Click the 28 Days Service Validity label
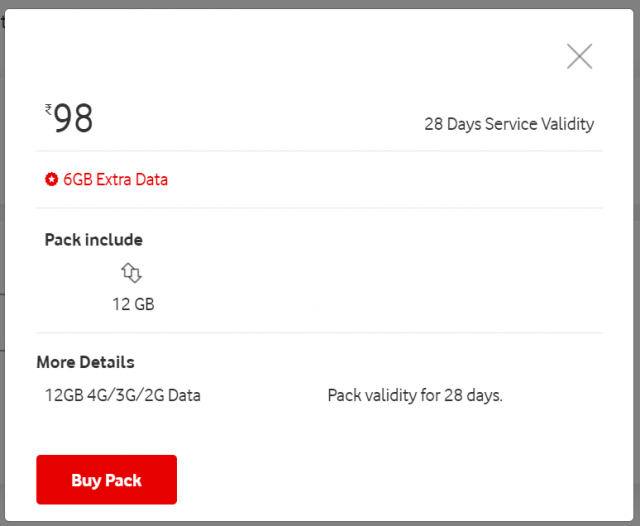 (x=509, y=124)
